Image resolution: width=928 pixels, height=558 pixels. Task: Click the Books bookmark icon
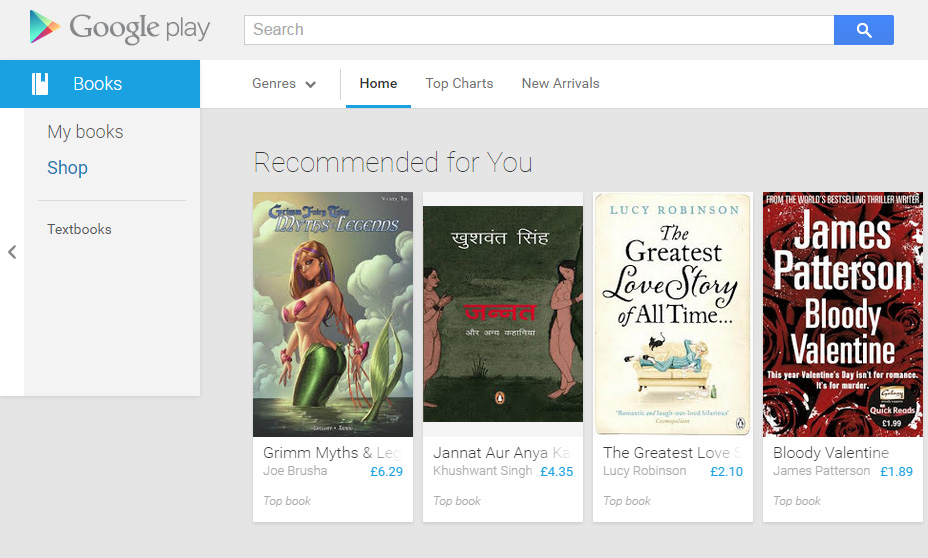[x=40, y=84]
